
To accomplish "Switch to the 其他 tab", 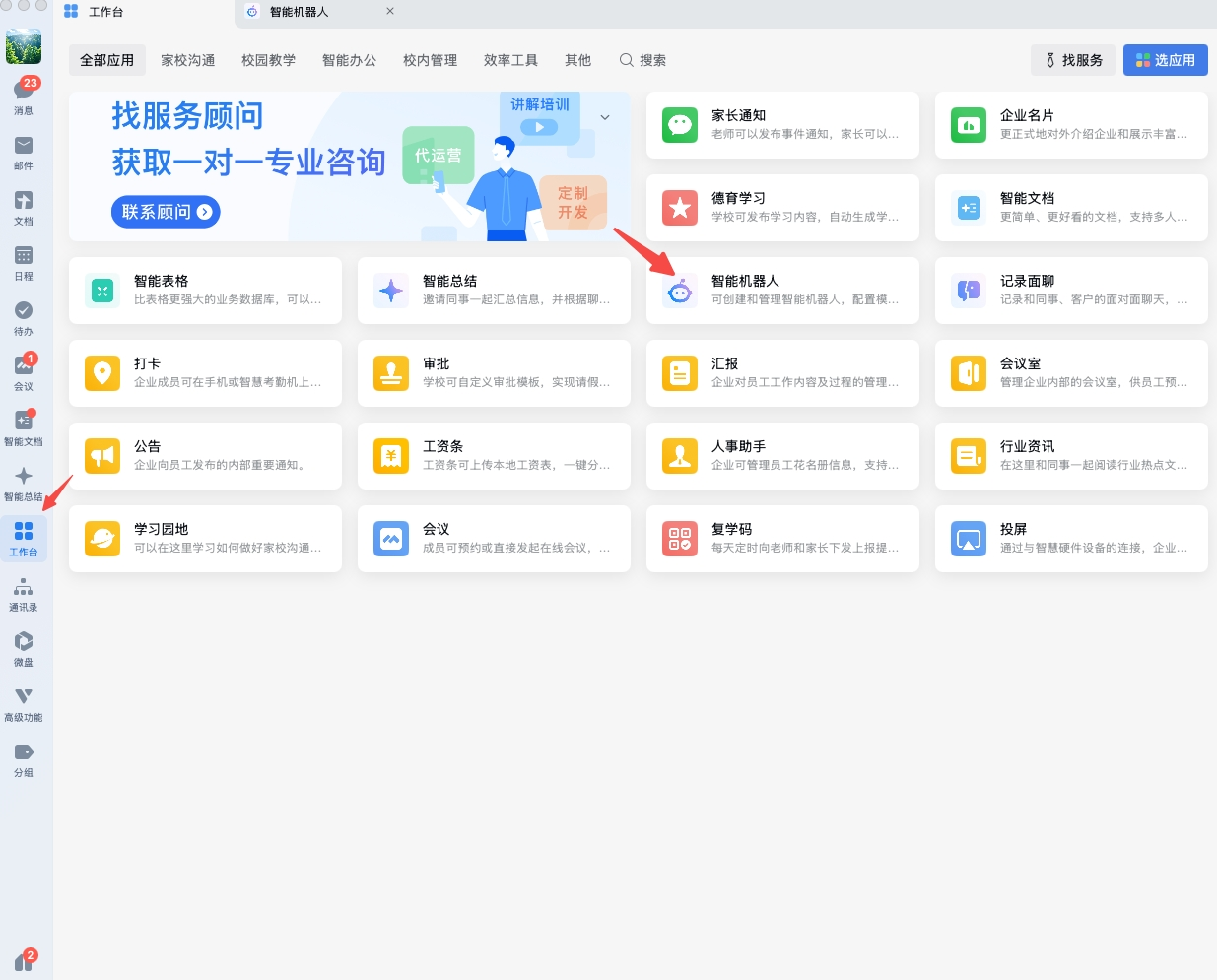I will 578,60.
